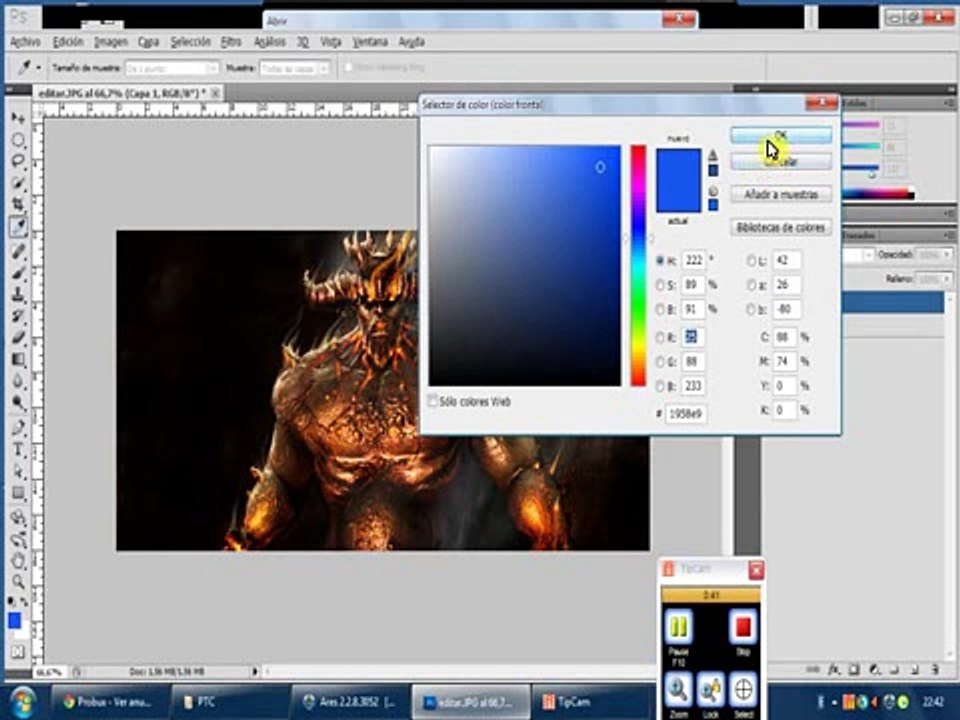Screen dimensions: 960x720
Task: Open Windows Start button
Action: click(x=23, y=702)
